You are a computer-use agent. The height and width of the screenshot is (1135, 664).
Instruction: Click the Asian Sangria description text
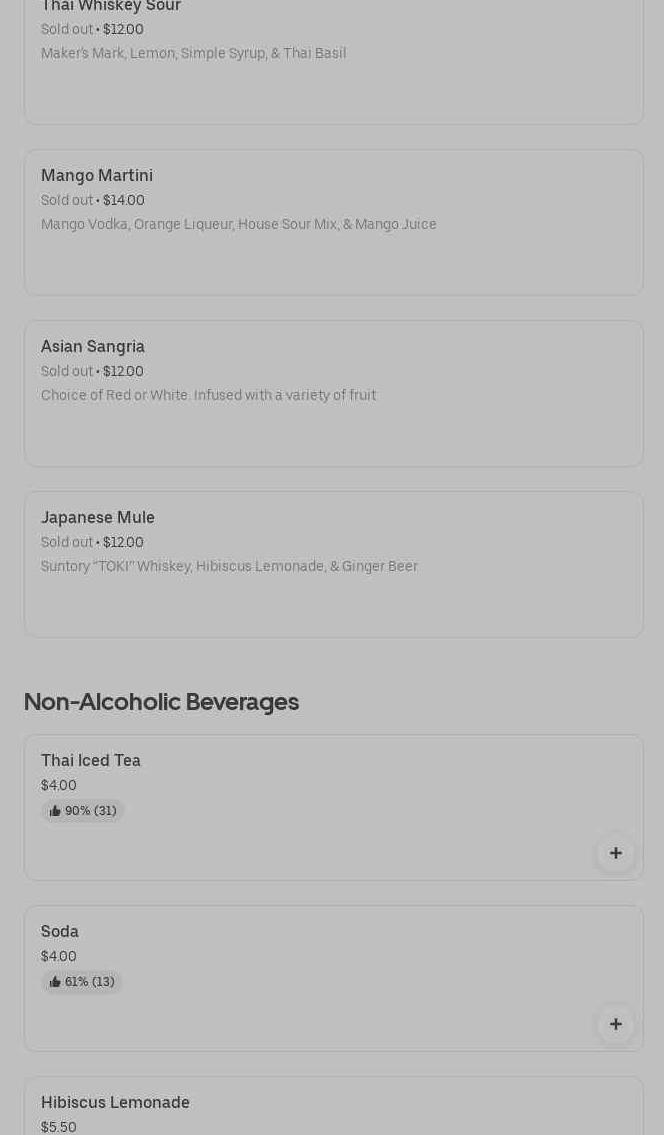[208, 396]
